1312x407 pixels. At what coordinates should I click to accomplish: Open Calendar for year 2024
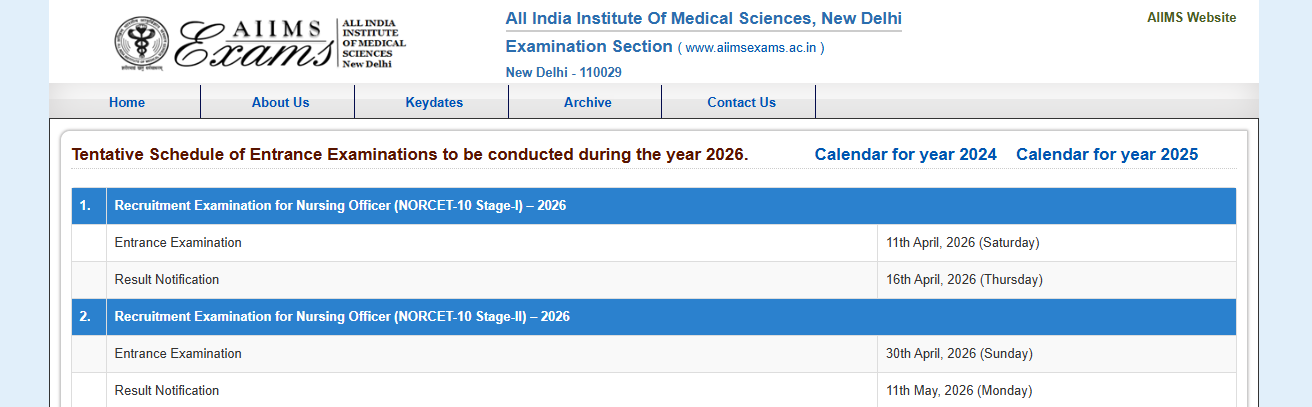click(905, 154)
